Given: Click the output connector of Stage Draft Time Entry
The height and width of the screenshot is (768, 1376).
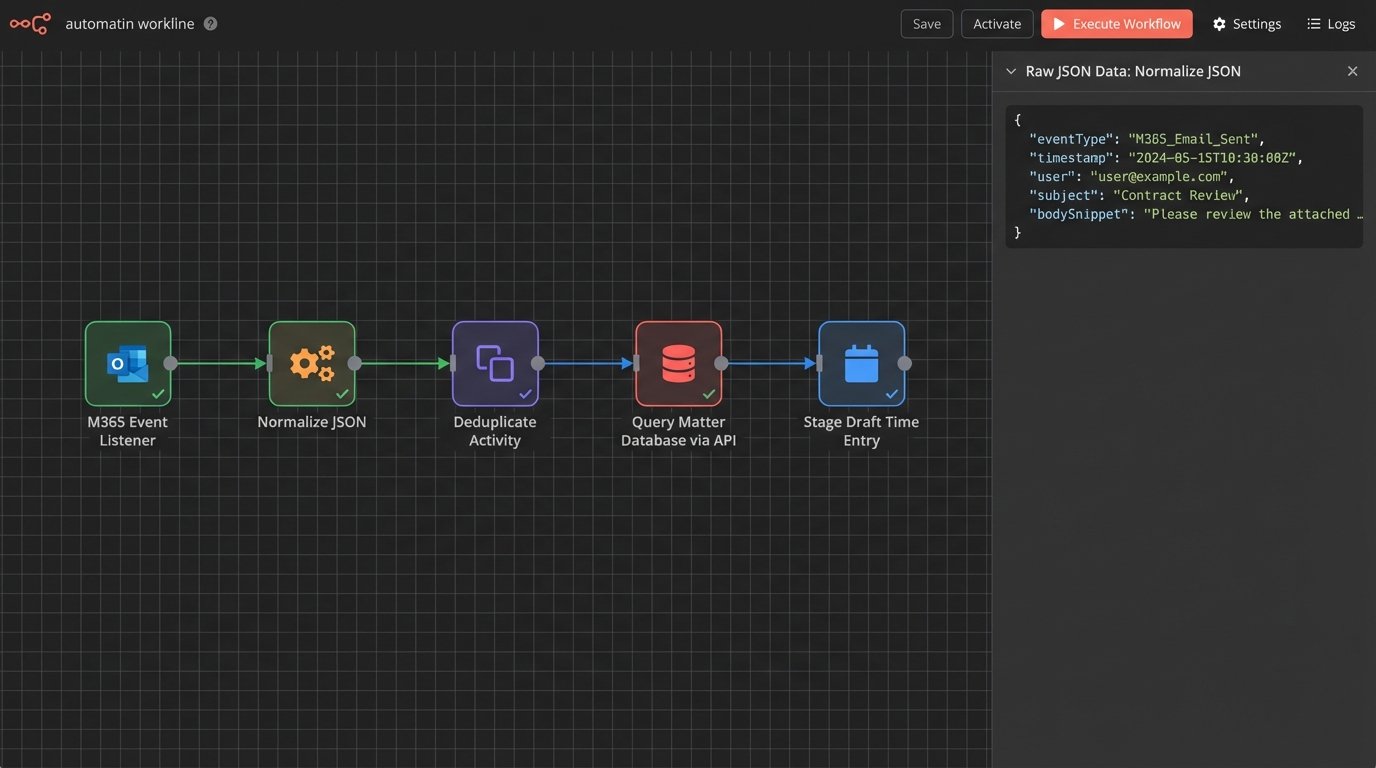Looking at the screenshot, I should pyautogui.click(x=904, y=363).
